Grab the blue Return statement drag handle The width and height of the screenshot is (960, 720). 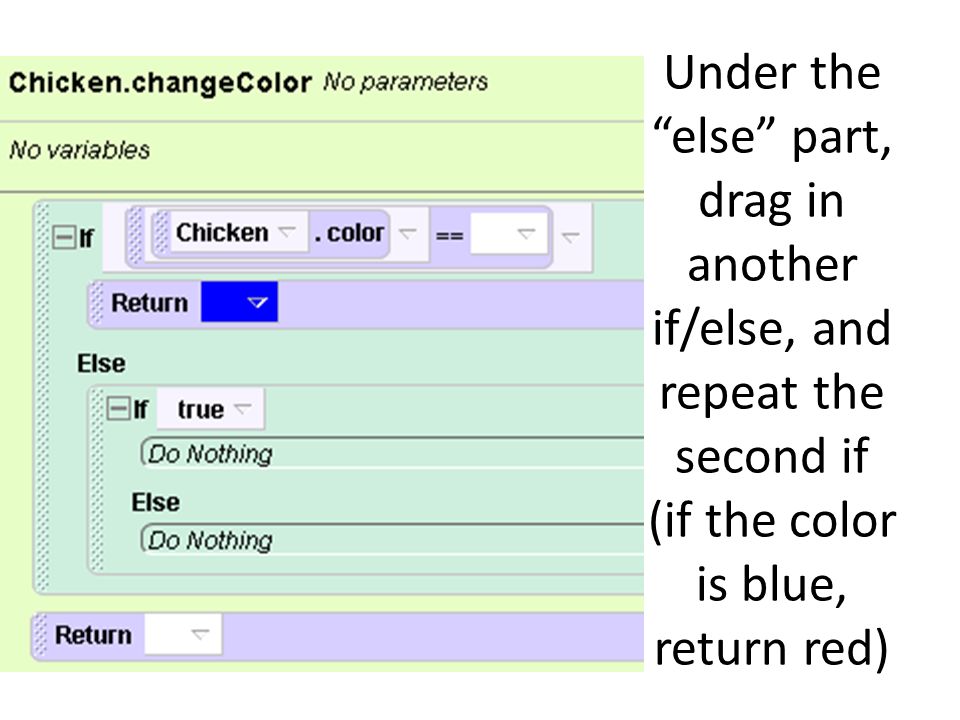pos(97,304)
